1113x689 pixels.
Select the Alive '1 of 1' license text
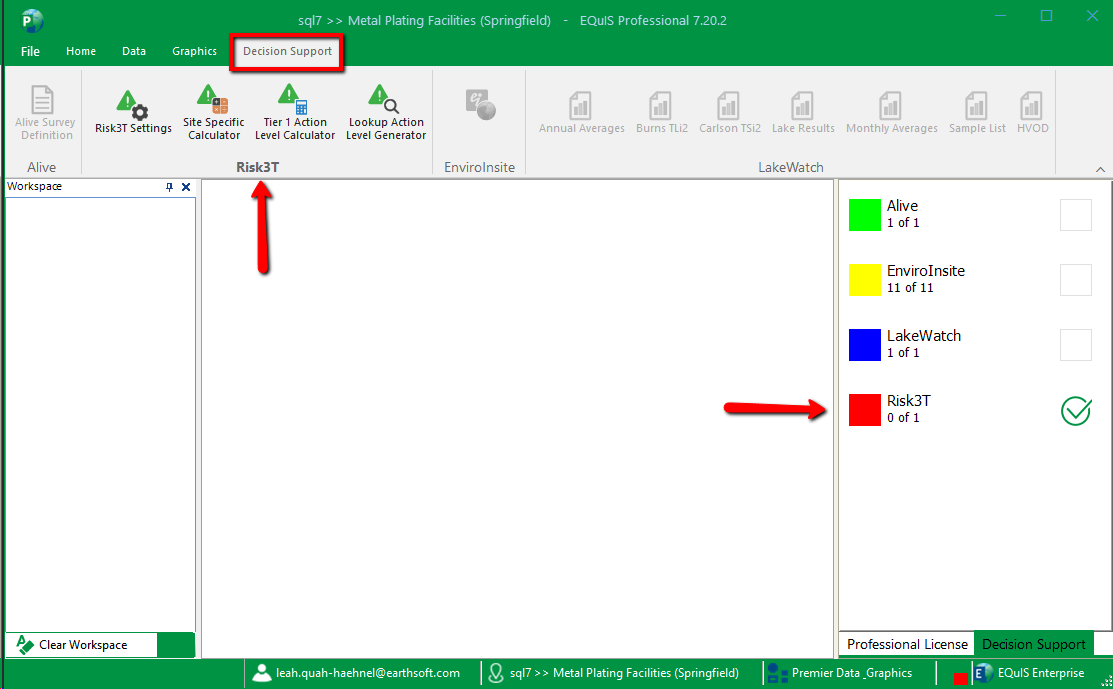903,223
